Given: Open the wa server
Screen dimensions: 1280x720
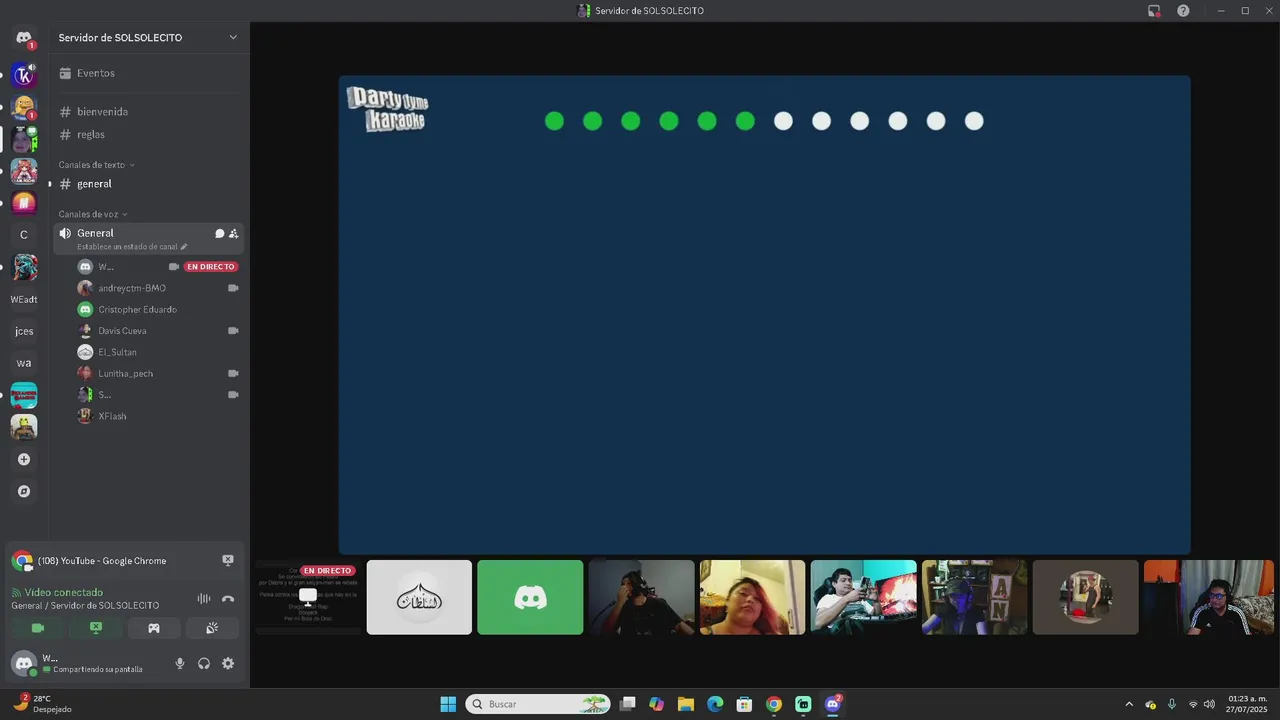Looking at the screenshot, I should (24, 363).
